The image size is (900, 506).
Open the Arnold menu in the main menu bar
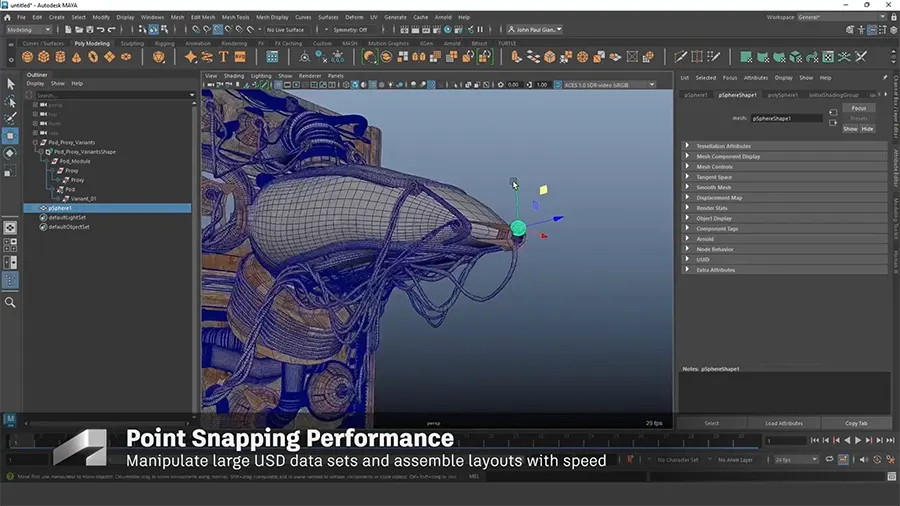coord(443,17)
